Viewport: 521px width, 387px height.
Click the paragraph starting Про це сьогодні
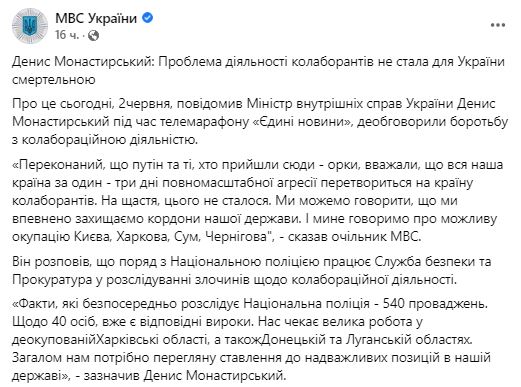[260, 122]
